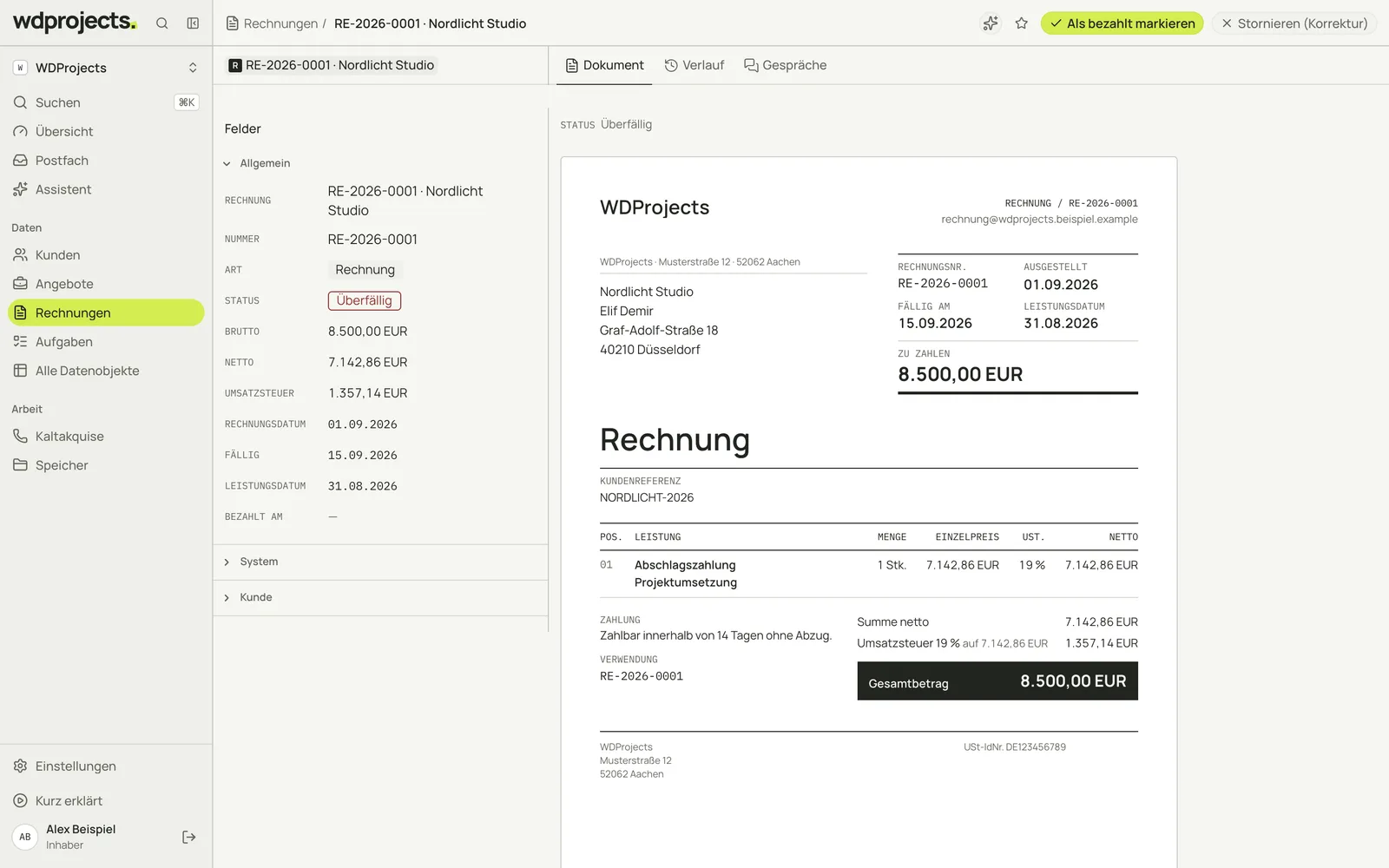
Task: Click Umsatzsteuer value 1.357,14 EUR in fields
Action: 367,393
